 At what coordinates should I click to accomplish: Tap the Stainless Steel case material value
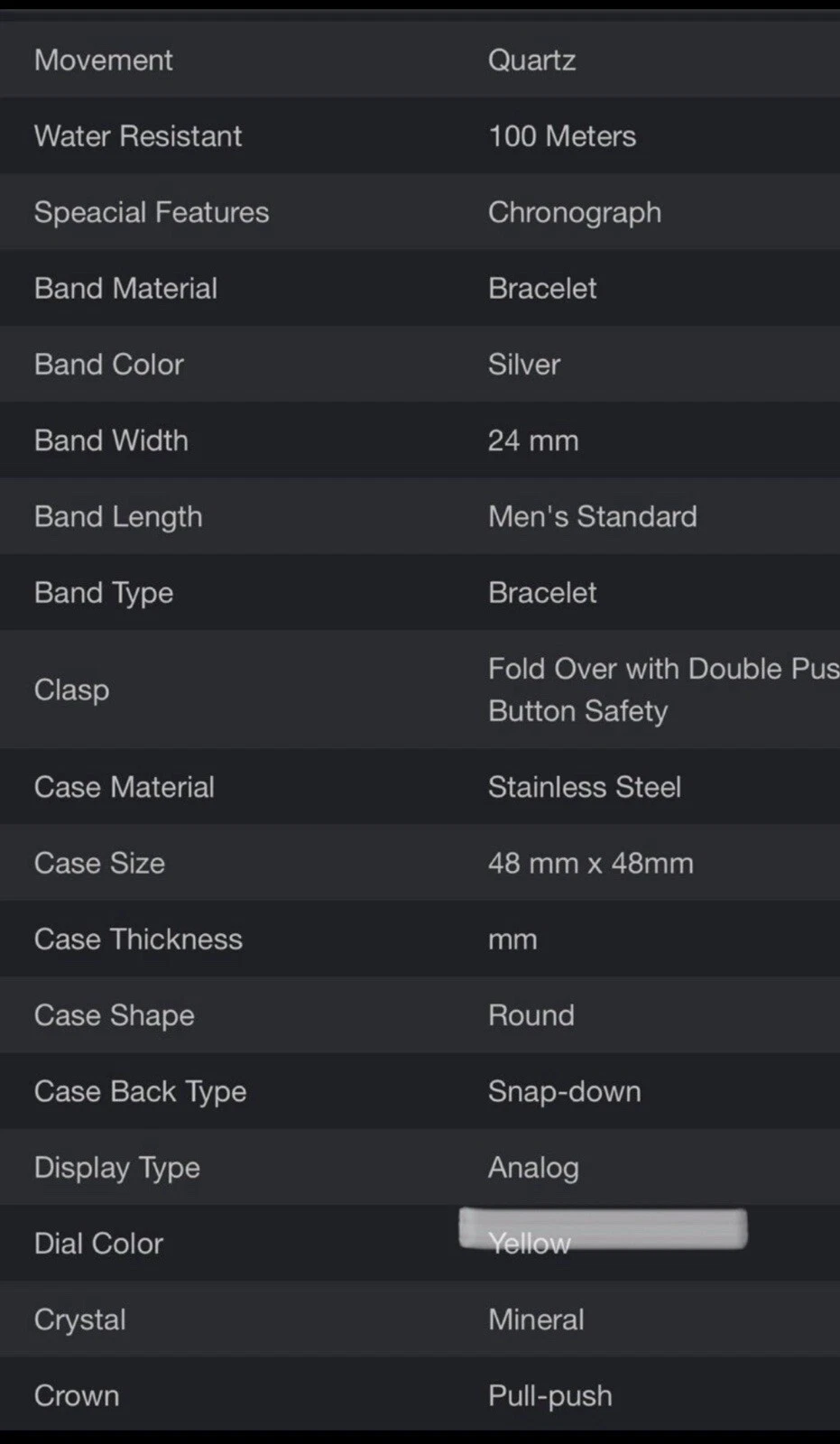click(x=585, y=787)
